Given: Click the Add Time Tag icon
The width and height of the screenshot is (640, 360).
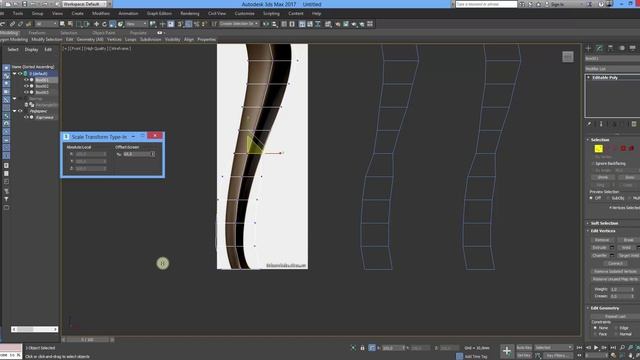Looking at the screenshot, I should click(460, 356).
